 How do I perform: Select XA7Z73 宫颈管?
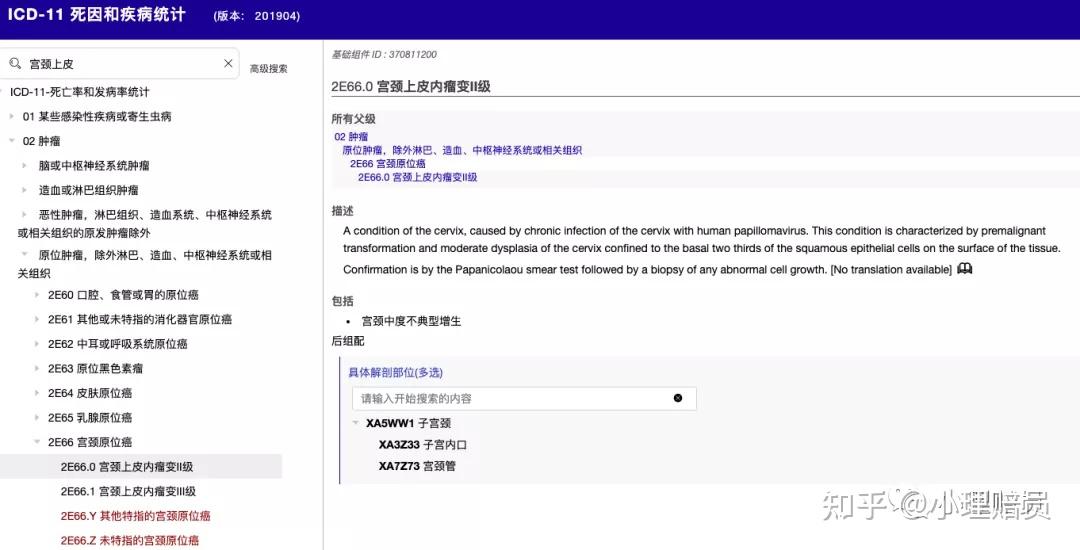click(x=417, y=466)
